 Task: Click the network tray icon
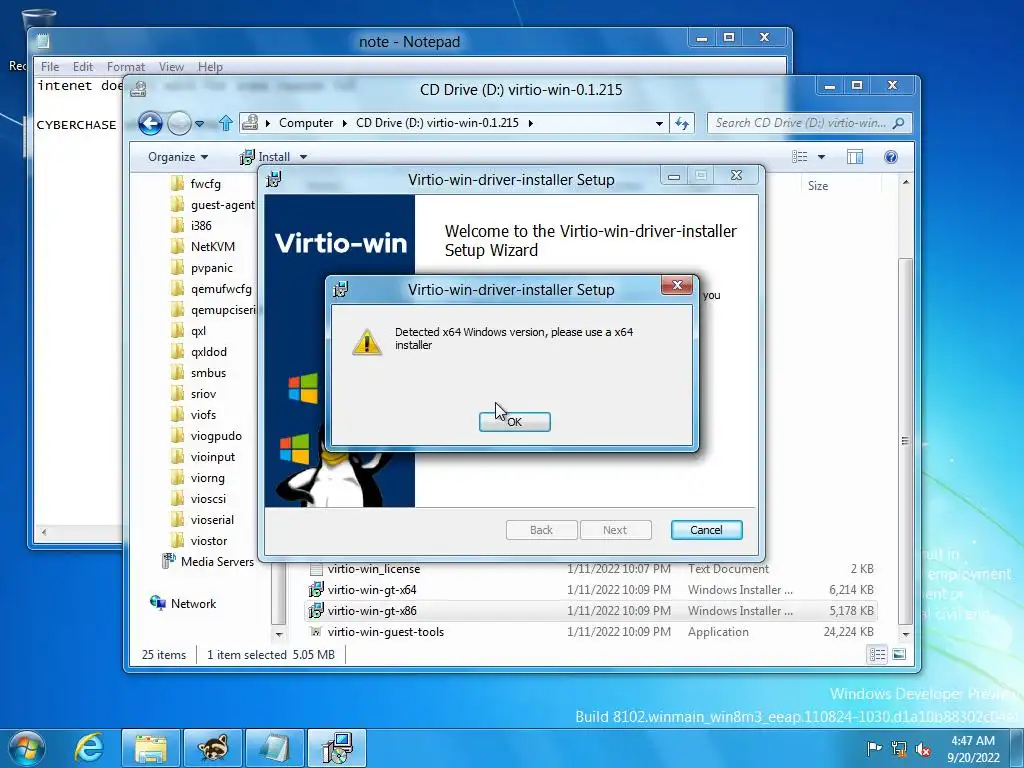(x=899, y=748)
